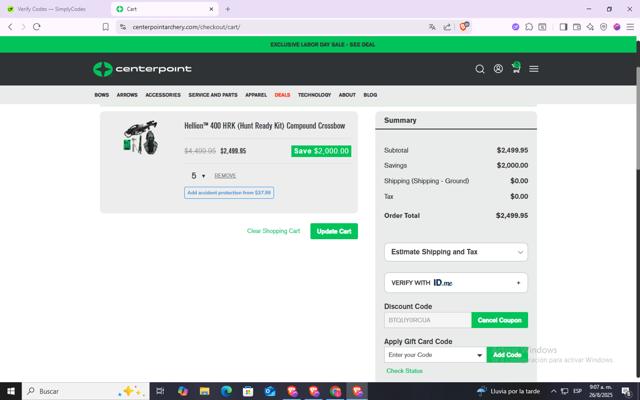
Task: Open the Technology menu item
Action: click(x=314, y=95)
